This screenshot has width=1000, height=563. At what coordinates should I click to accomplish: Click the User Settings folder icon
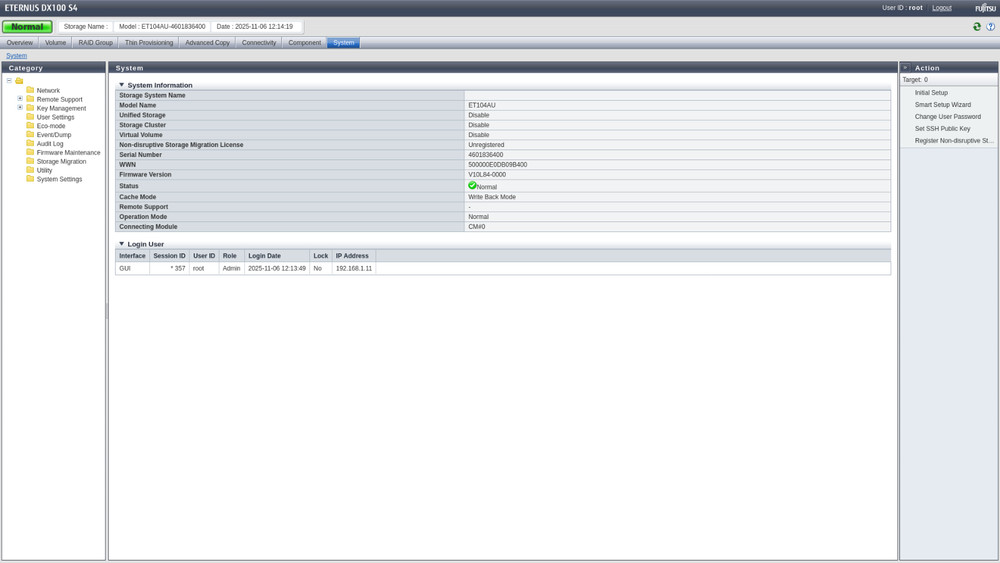[30, 117]
